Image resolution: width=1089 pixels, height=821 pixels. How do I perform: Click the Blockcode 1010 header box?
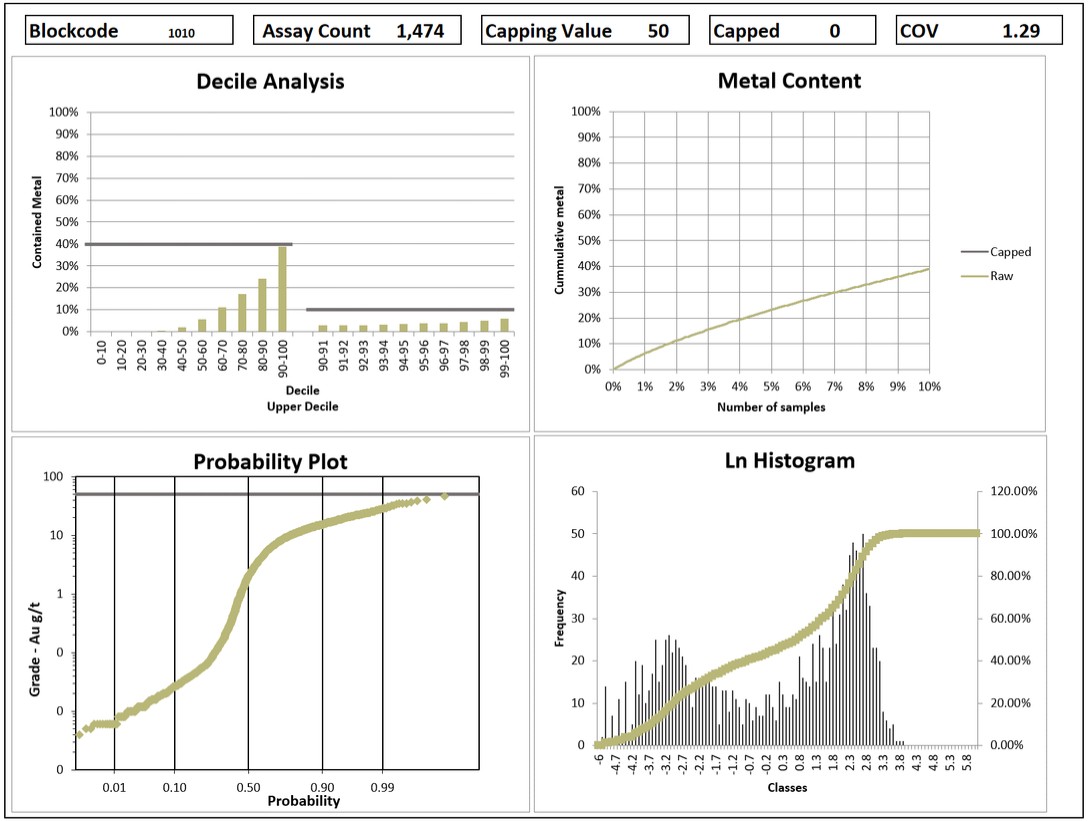[x=128, y=31]
